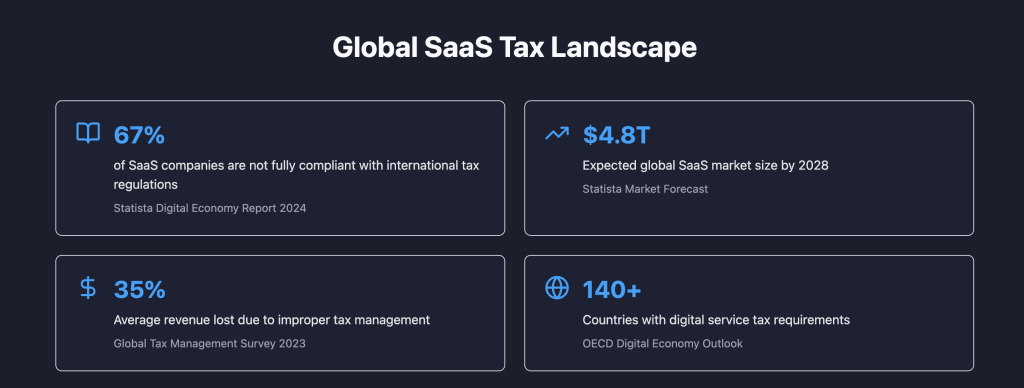This screenshot has height=388, width=1024.
Task: Click the text about SaaS companies not fully compliant
Action: coord(296,175)
